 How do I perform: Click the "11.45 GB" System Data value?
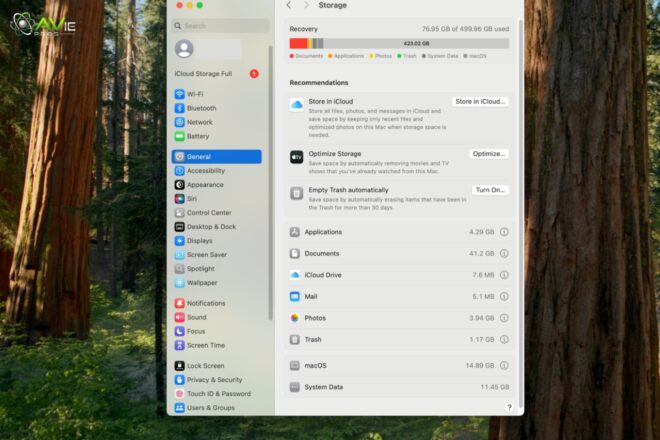click(x=495, y=387)
